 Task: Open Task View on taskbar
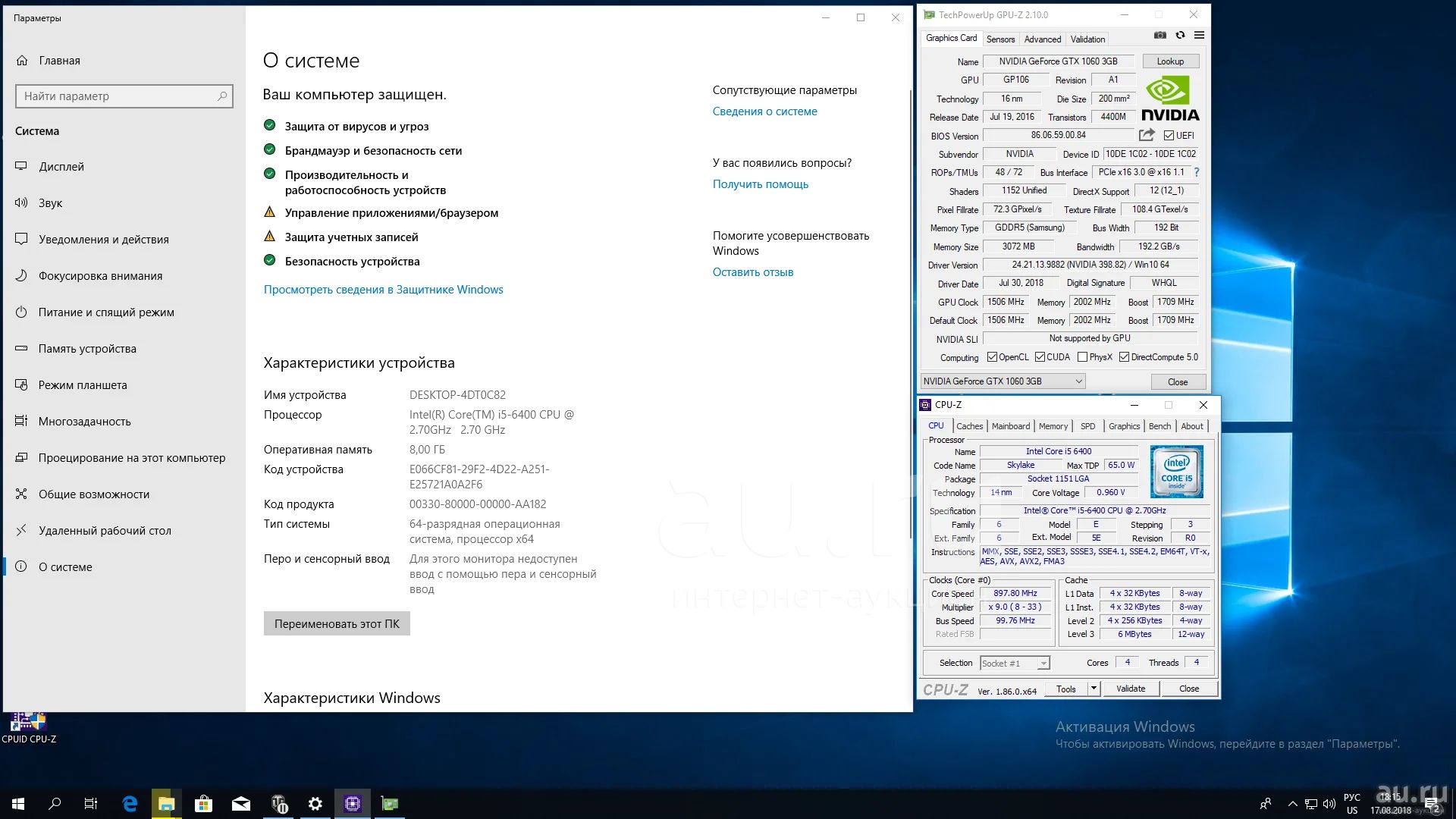point(91,804)
